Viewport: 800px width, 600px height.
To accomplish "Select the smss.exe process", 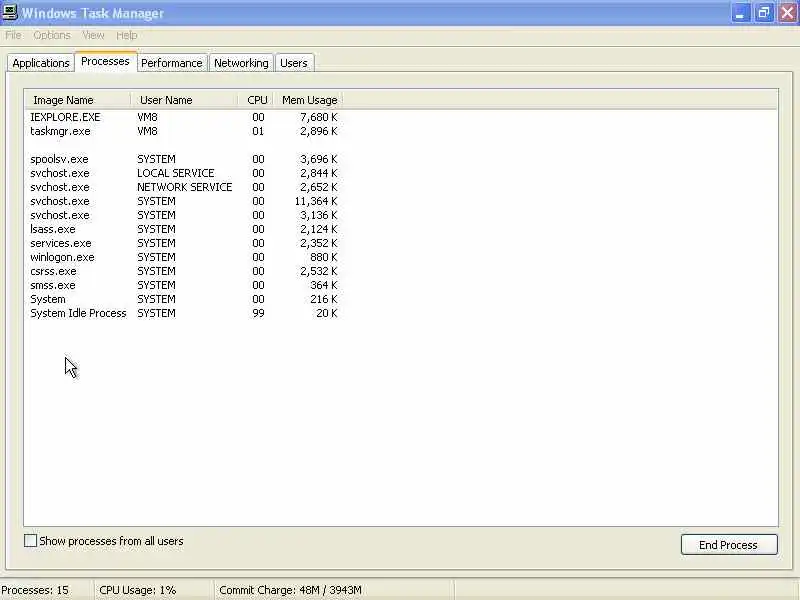I will point(184,285).
